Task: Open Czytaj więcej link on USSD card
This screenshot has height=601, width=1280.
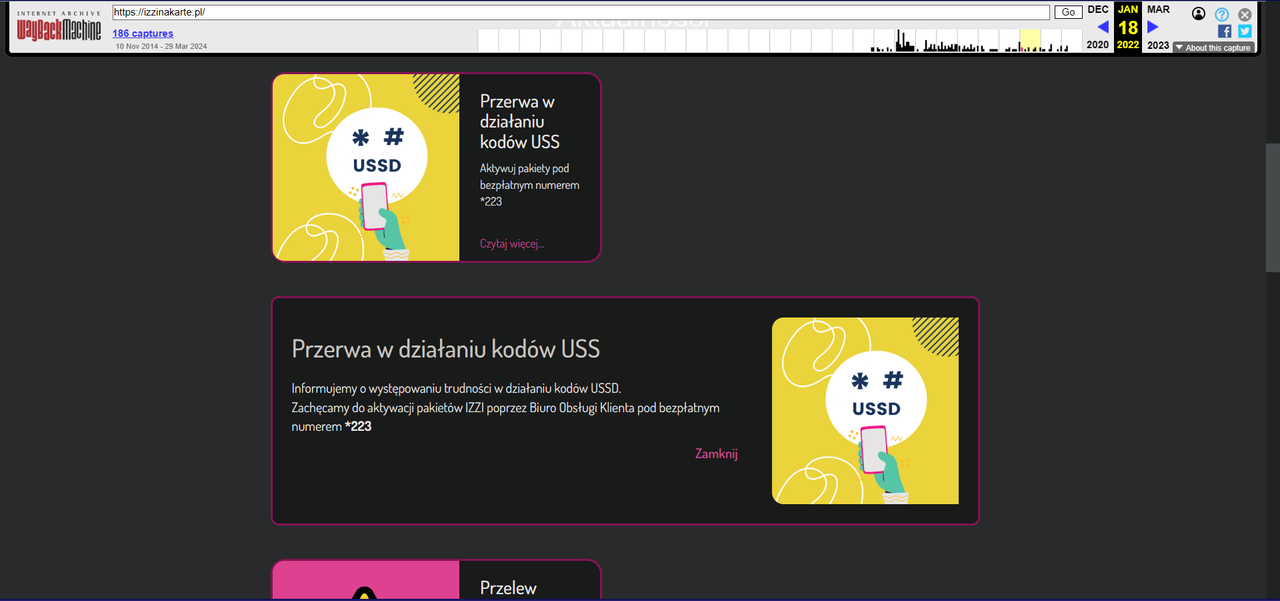Action: click(512, 243)
